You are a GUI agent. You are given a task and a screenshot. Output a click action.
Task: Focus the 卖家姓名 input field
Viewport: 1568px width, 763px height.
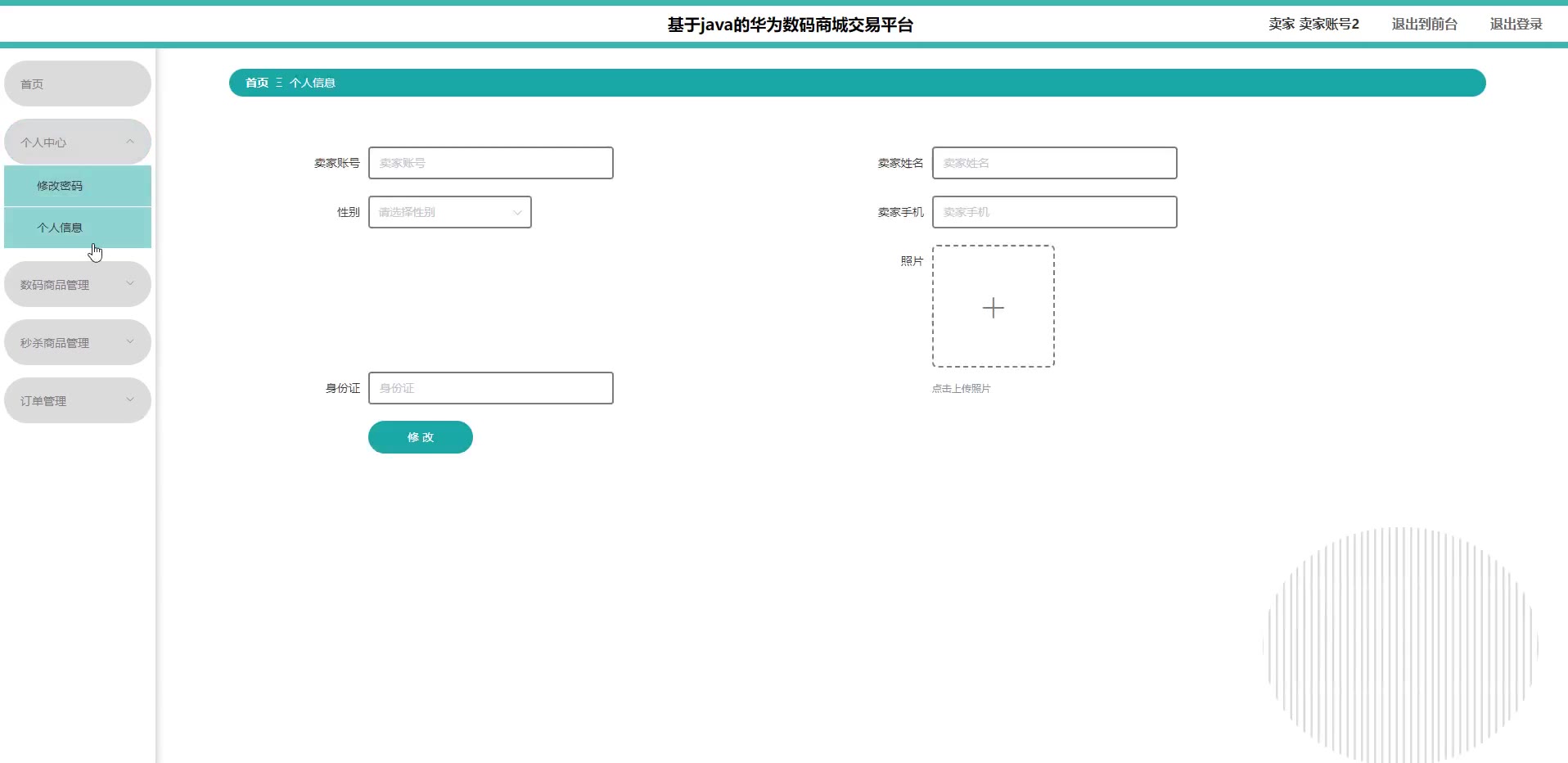tap(1055, 163)
